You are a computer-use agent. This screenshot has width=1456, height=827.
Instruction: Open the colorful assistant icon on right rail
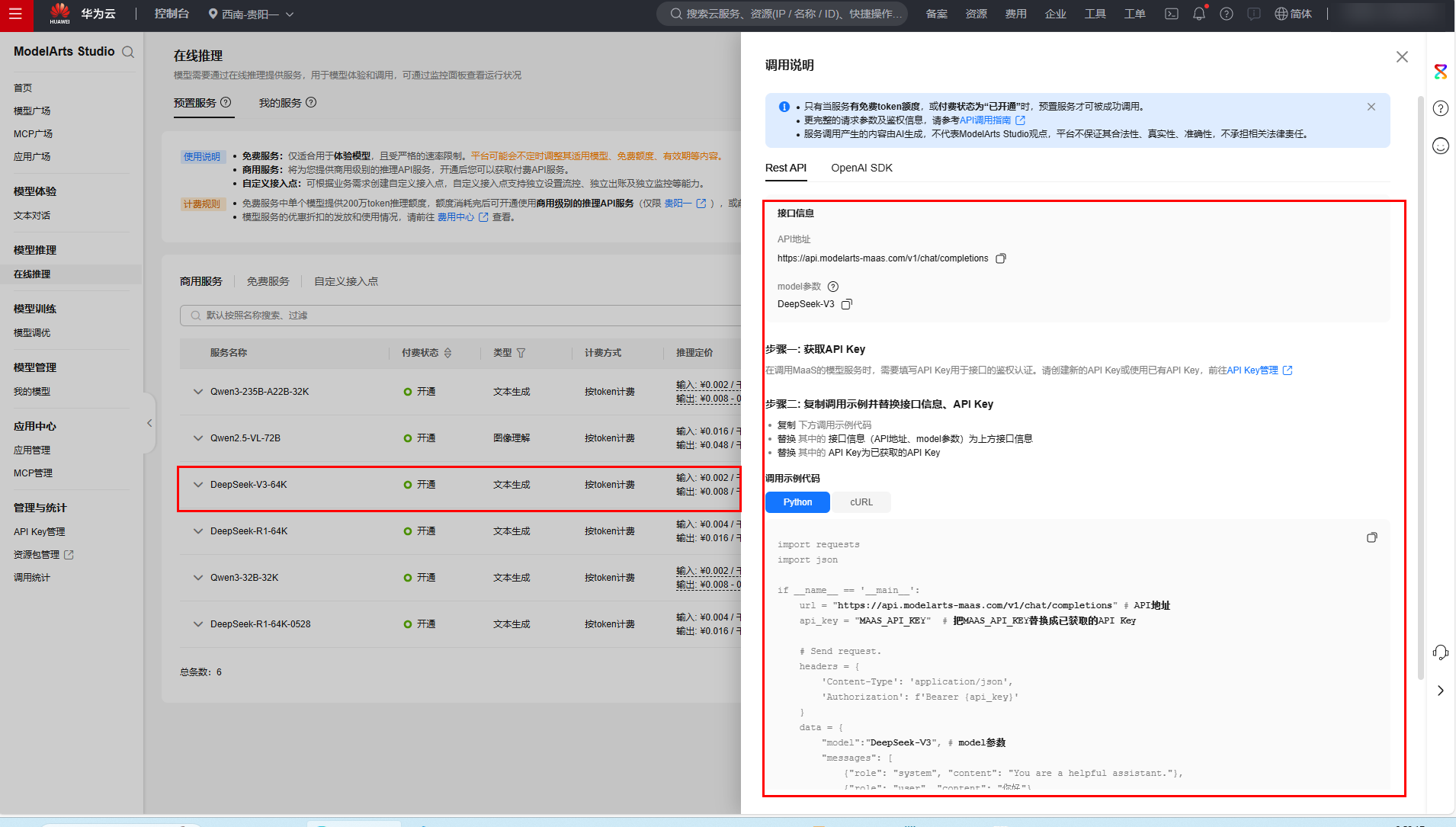pyautogui.click(x=1440, y=72)
